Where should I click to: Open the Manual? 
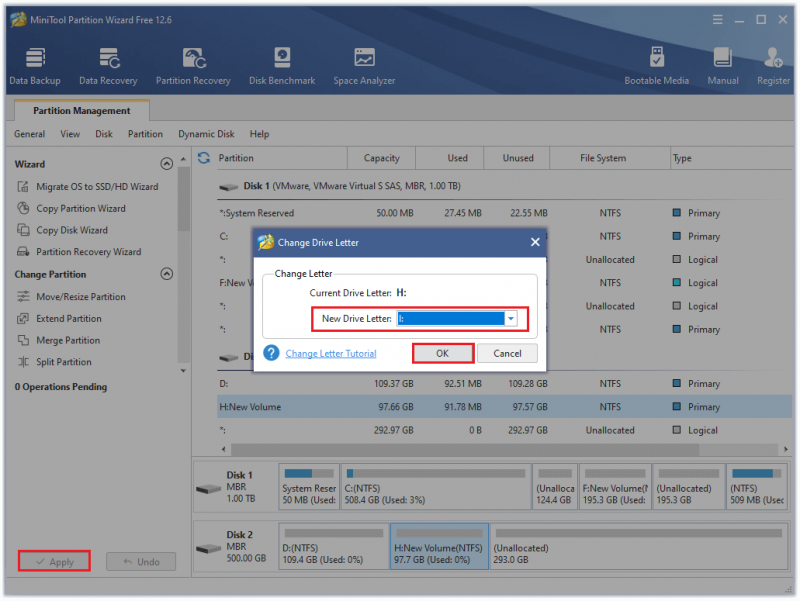[722, 66]
